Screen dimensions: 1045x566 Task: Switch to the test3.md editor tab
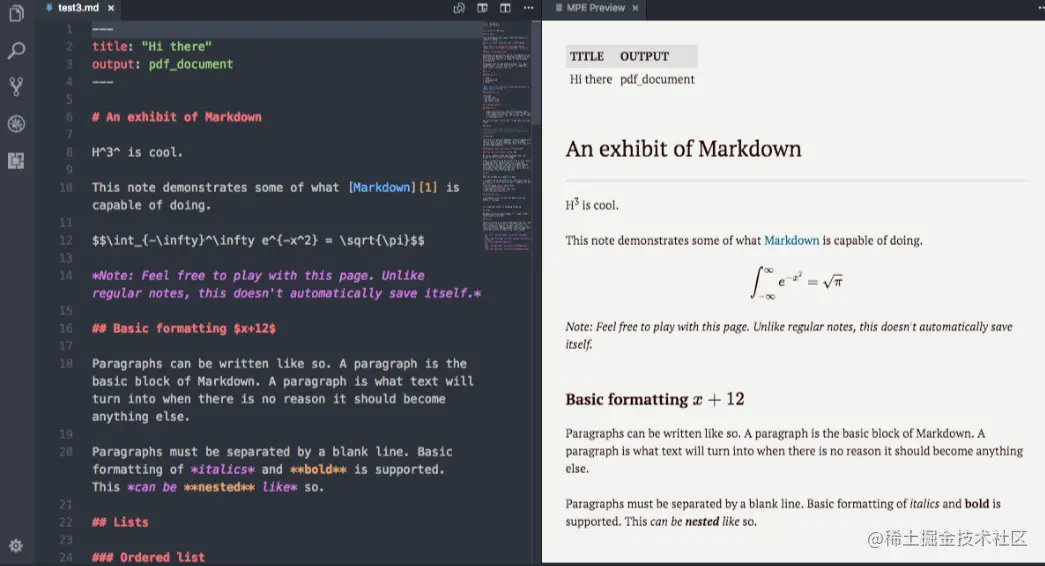[x=78, y=8]
